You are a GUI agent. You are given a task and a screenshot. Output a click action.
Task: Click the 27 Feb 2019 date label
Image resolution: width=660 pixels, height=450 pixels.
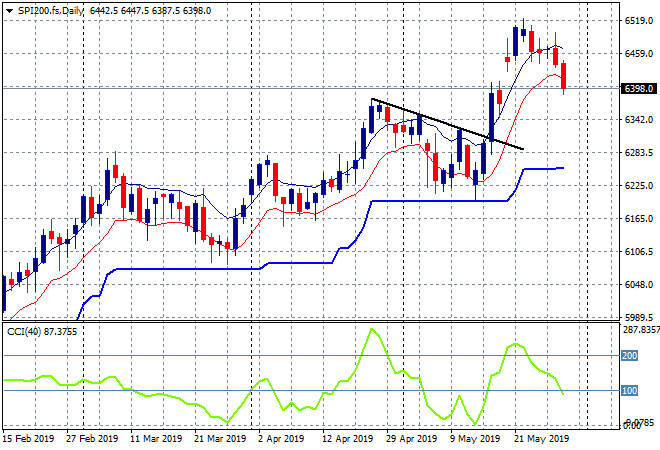(92, 439)
